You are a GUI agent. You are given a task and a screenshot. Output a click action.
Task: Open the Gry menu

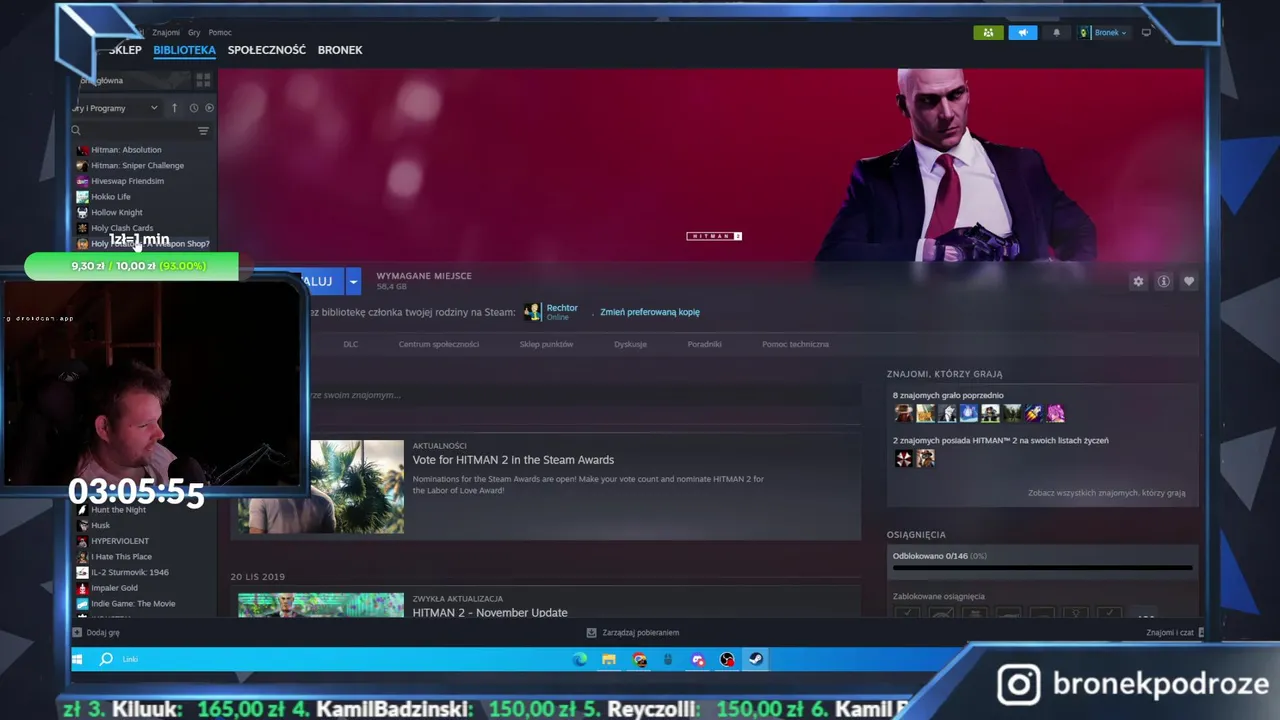pos(194,33)
